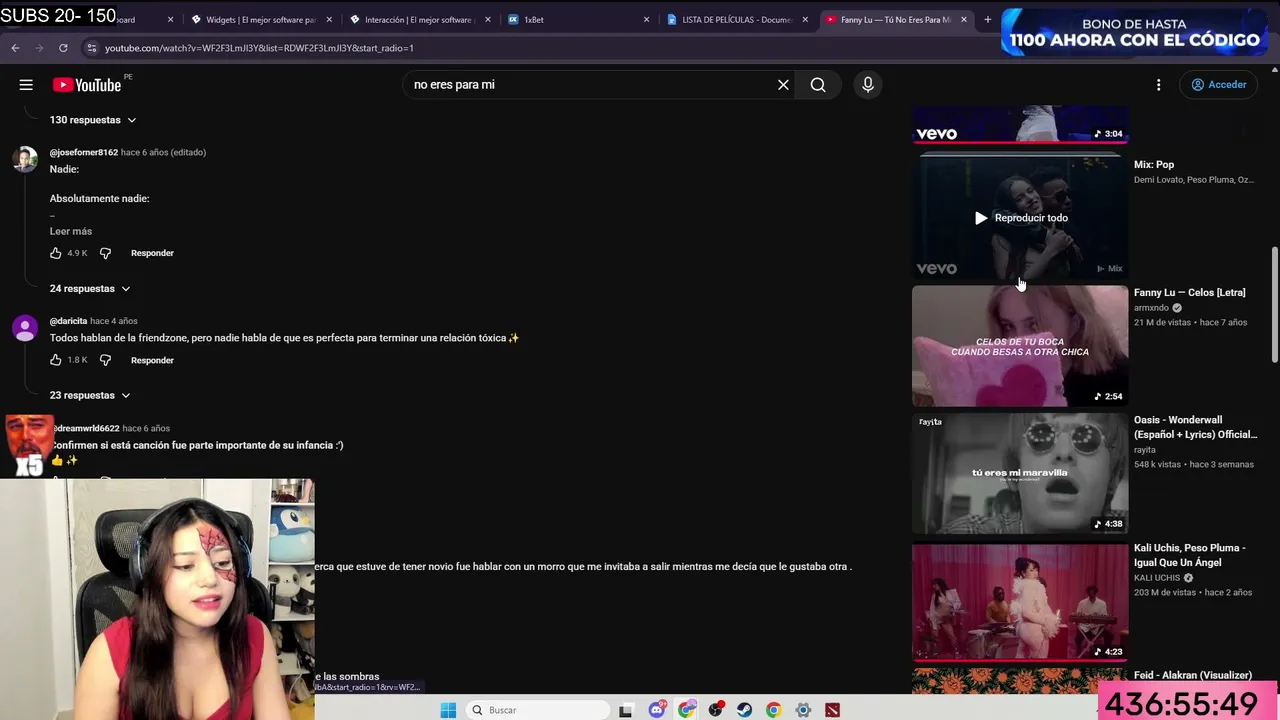1280x720 pixels.
Task: Open the Chrome profile-badged taskbar icon
Action: 686,710
